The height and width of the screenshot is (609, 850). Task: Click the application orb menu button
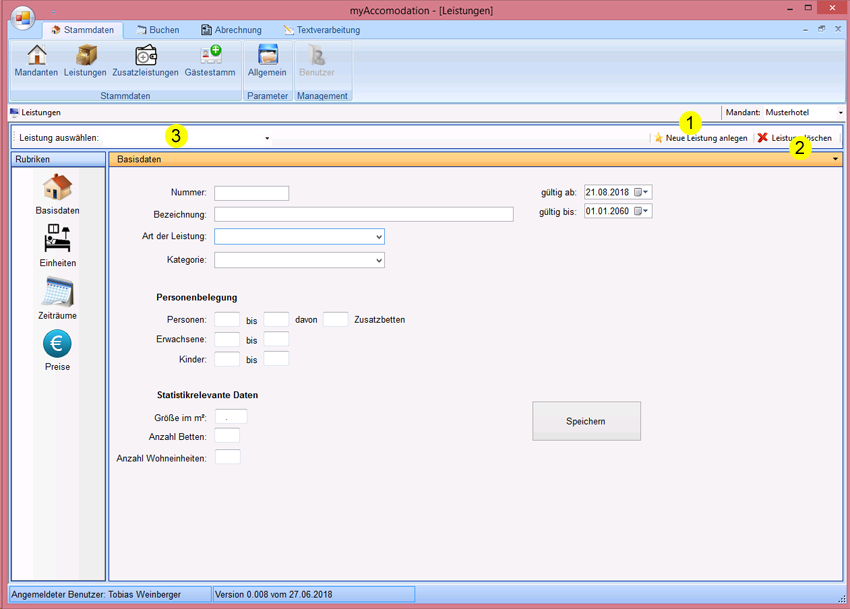tap(23, 20)
